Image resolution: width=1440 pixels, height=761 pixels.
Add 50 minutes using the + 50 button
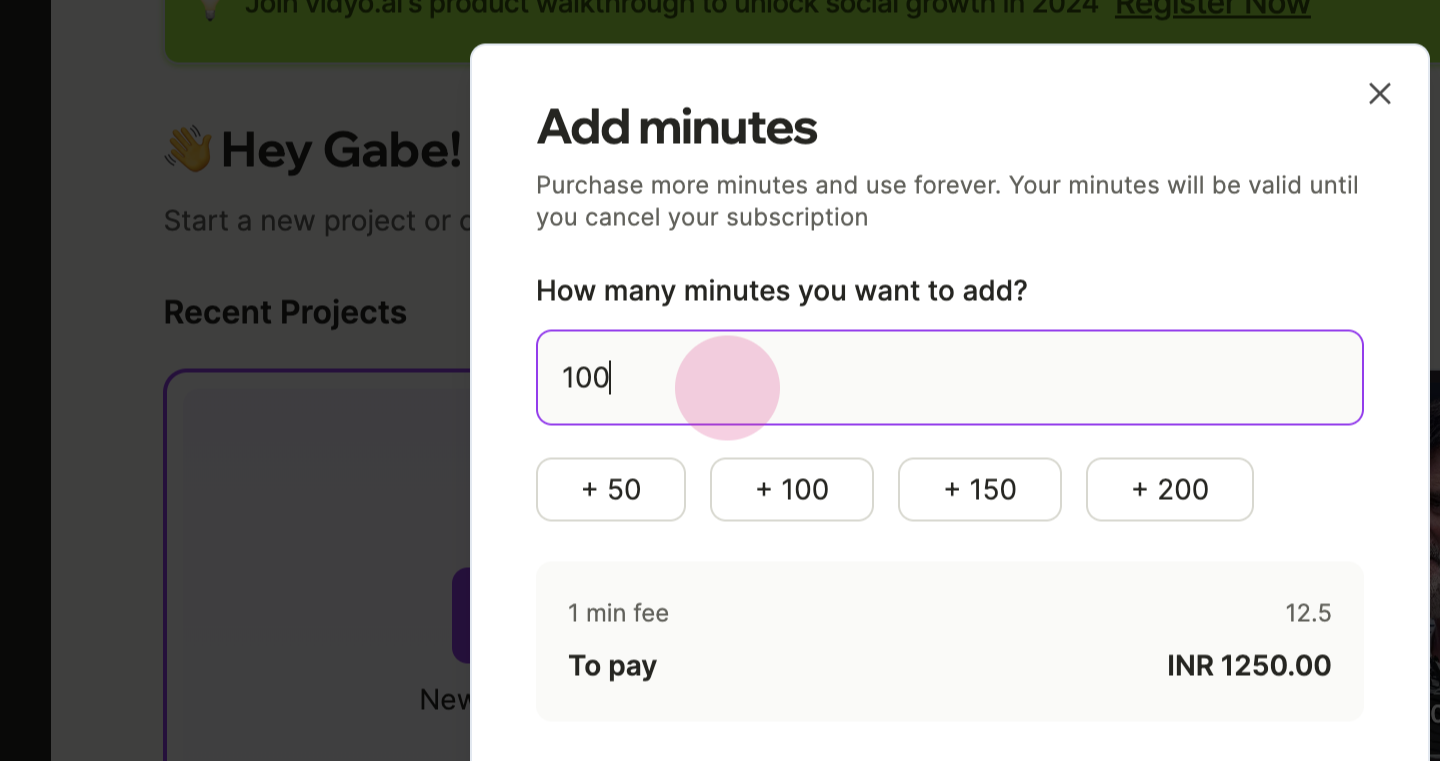click(611, 489)
